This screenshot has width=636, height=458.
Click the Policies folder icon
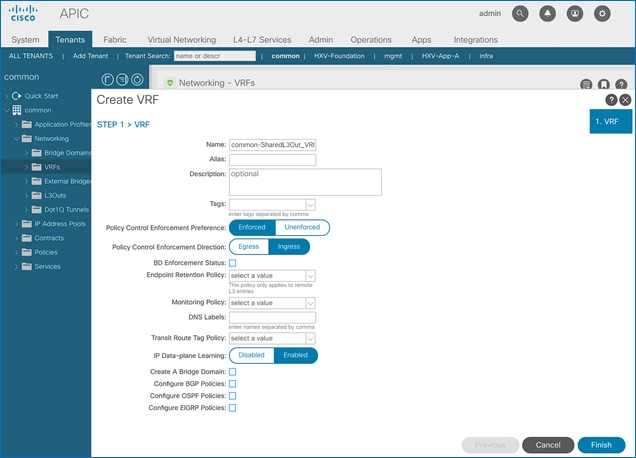[27, 252]
